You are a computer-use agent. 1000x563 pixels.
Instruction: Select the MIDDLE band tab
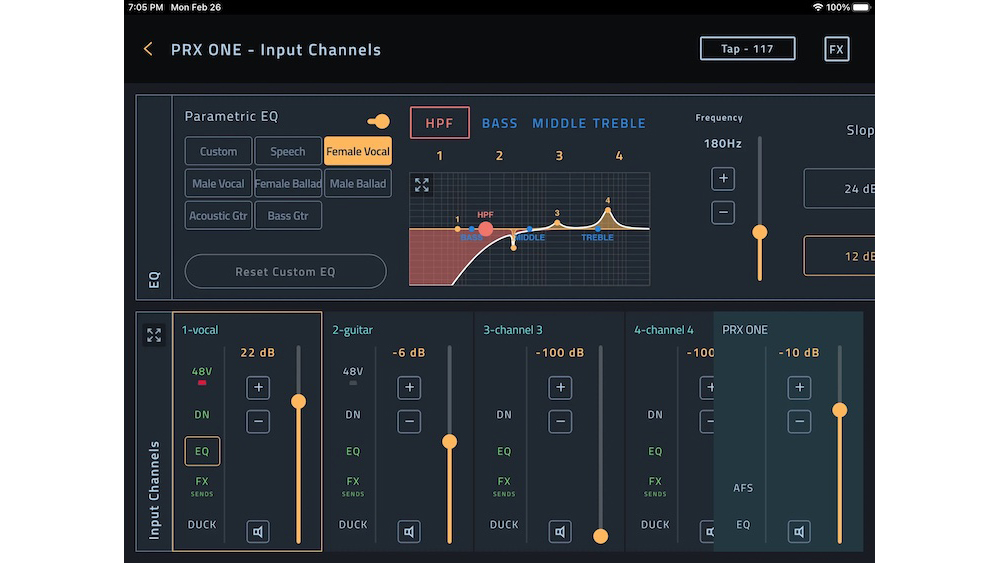(559, 123)
